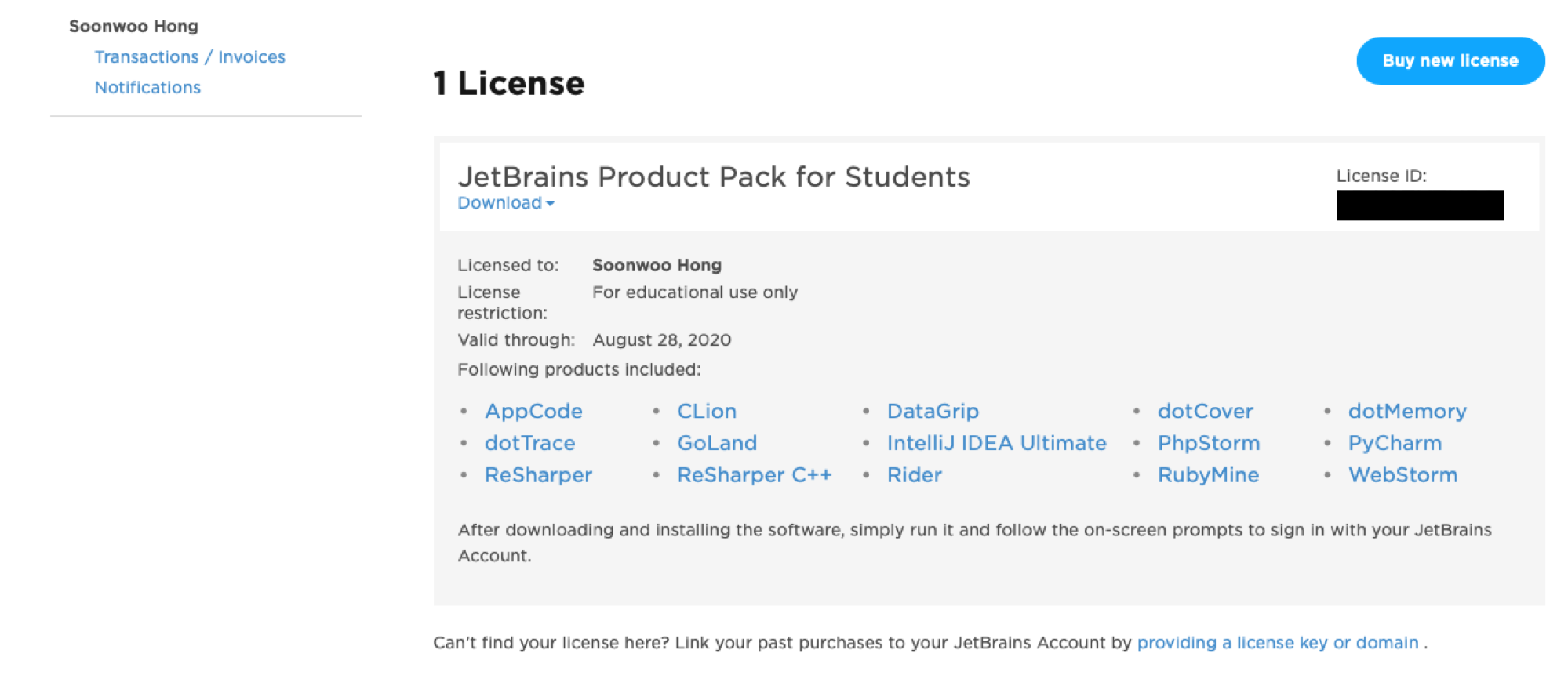Viewport: 1568px width, 697px height.
Task: Select GoLand from included products
Action: [x=716, y=443]
